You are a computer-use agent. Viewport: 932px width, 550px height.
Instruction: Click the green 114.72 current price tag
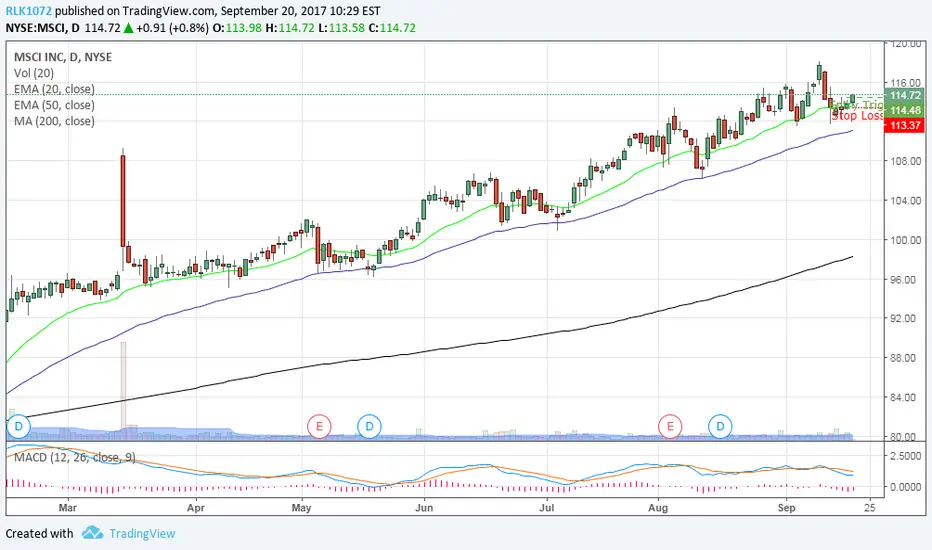click(903, 95)
